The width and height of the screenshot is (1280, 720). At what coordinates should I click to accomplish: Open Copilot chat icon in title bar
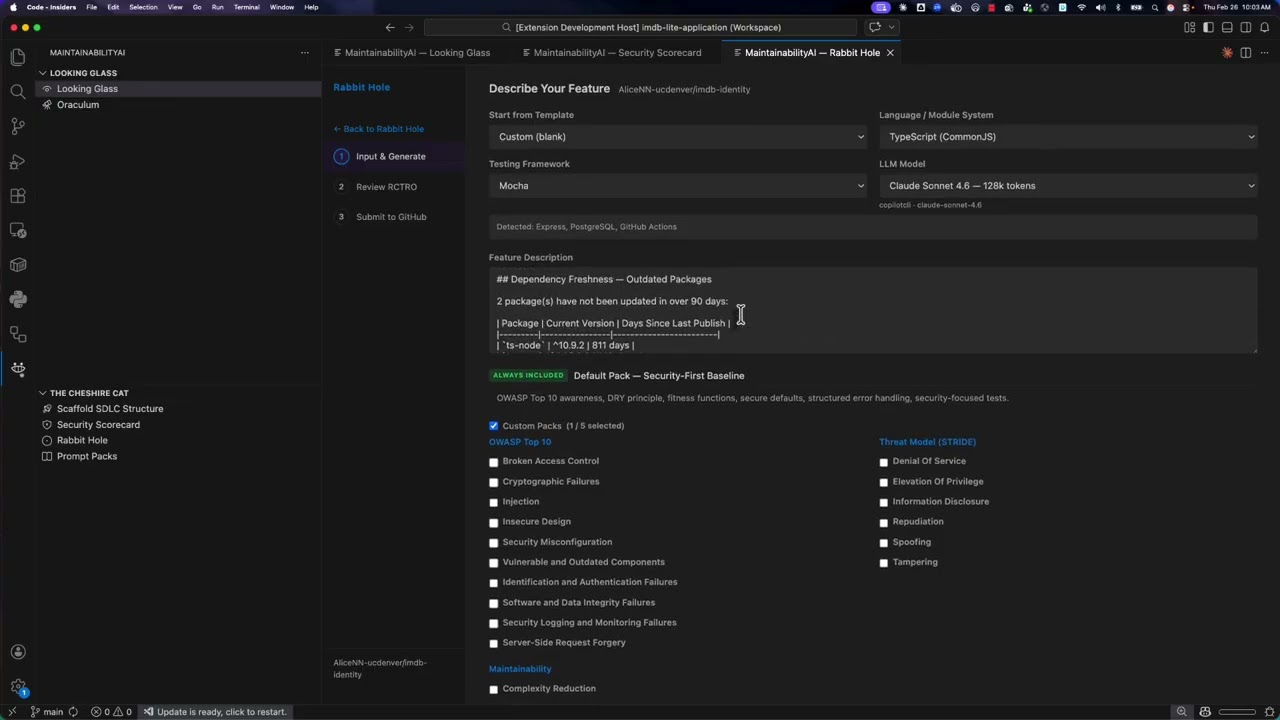[875, 27]
